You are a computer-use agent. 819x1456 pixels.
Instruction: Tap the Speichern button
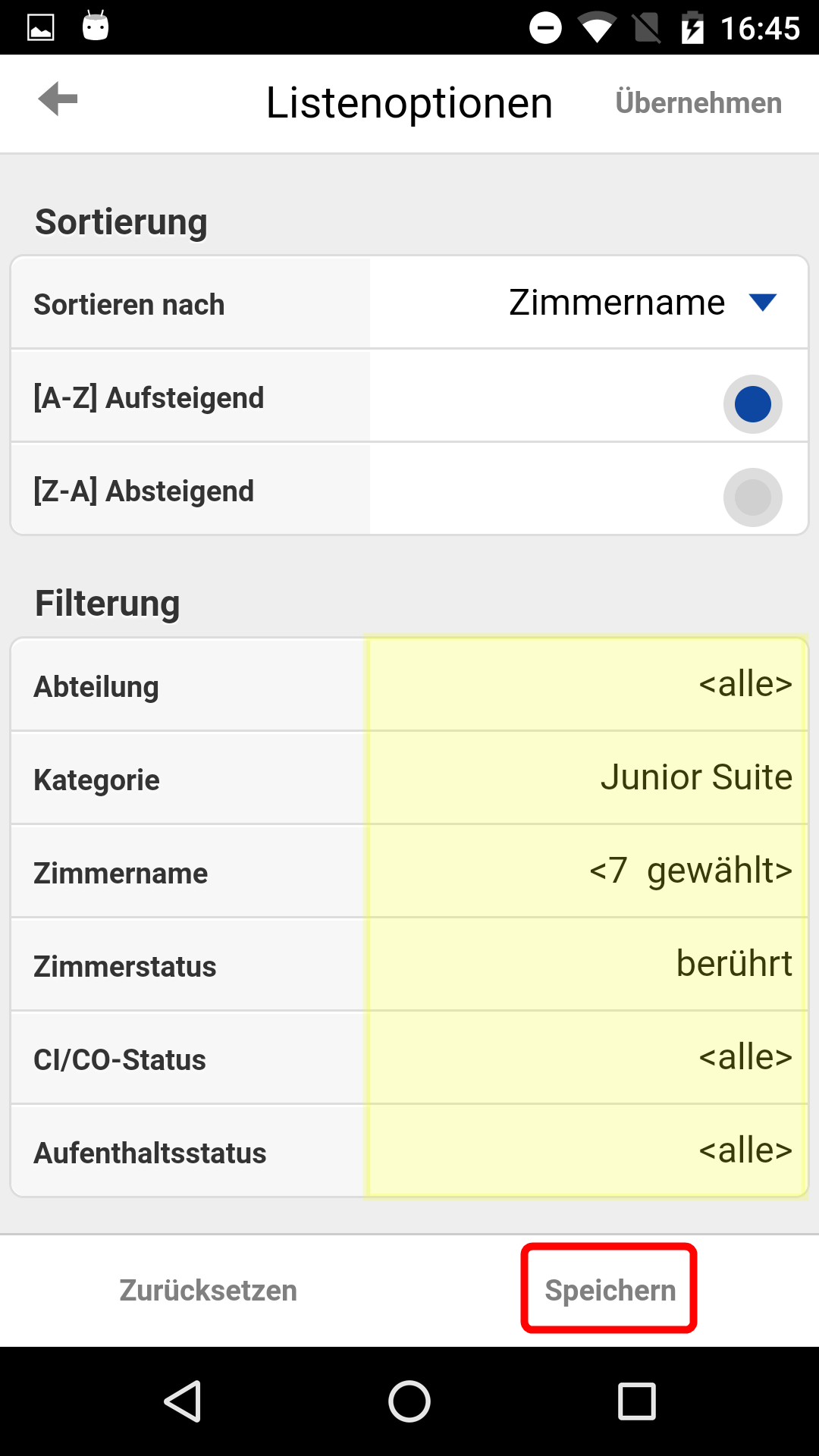point(610,1290)
